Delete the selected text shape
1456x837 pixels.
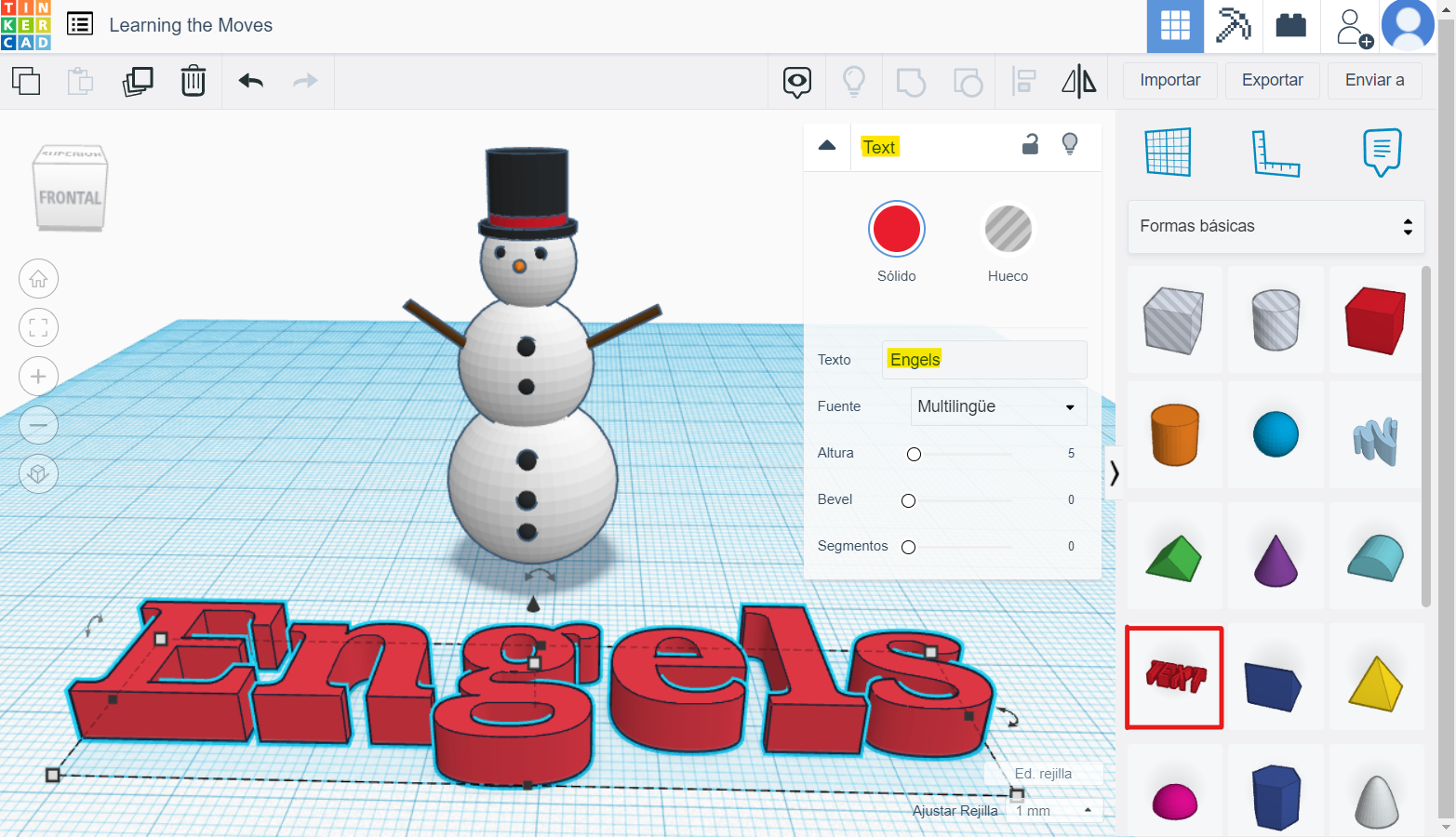[194, 81]
